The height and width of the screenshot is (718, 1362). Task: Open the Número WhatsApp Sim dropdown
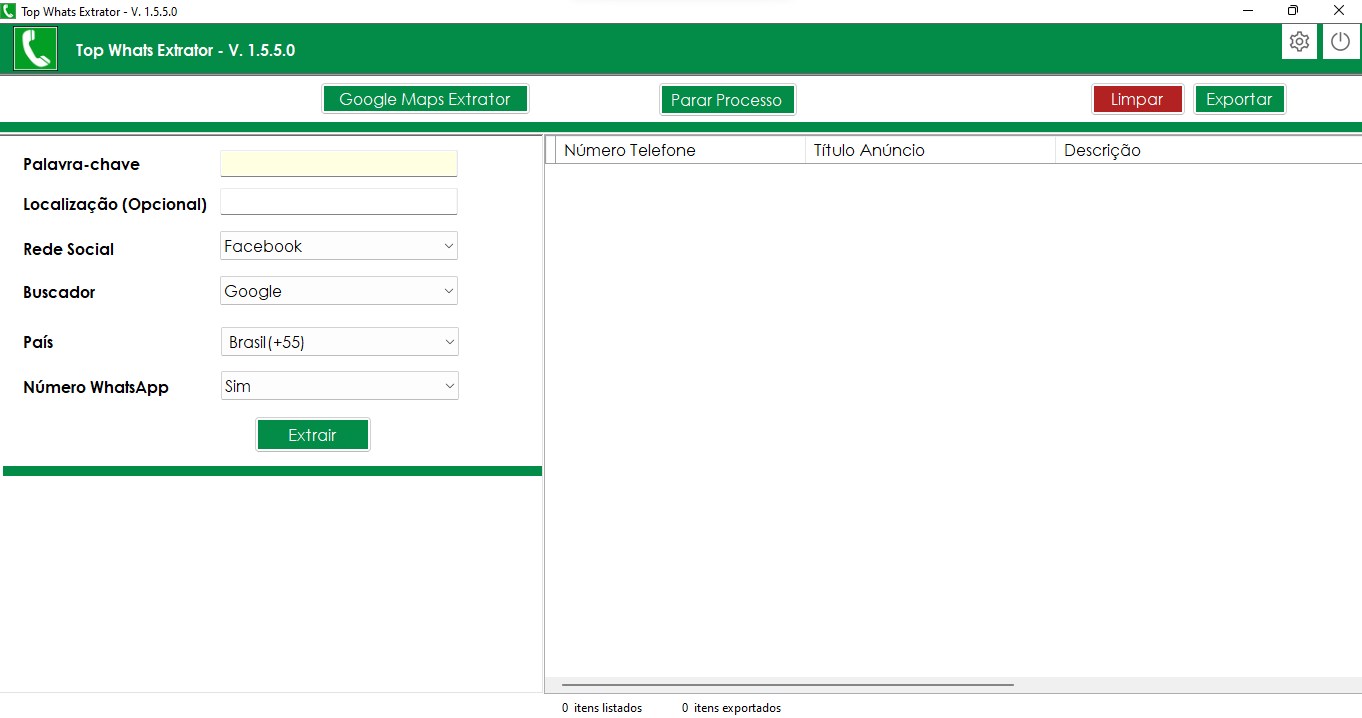point(339,386)
